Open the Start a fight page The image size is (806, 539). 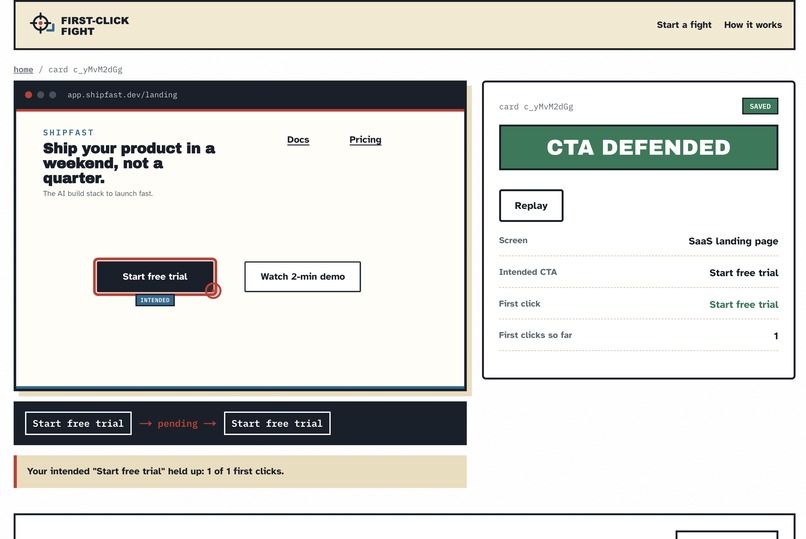(684, 25)
